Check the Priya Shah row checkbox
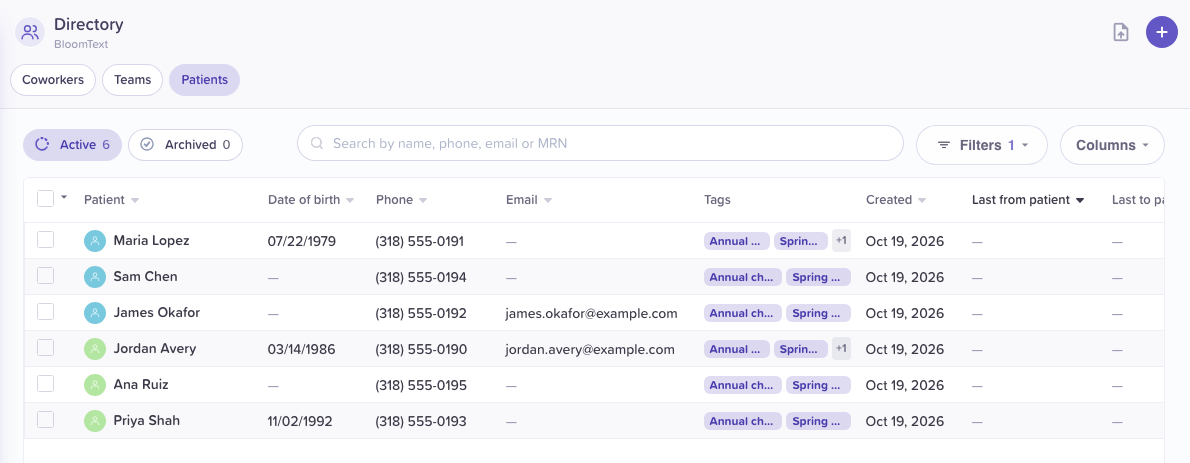The image size is (1190, 463). [46, 419]
